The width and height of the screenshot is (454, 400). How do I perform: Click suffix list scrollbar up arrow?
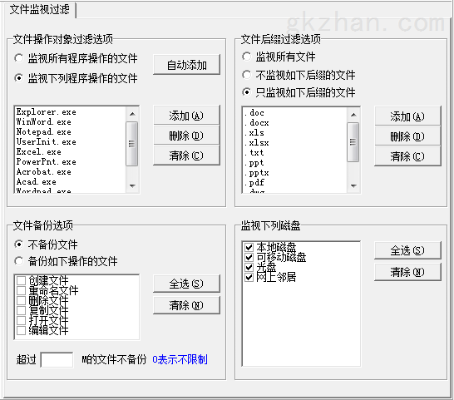click(x=353, y=115)
